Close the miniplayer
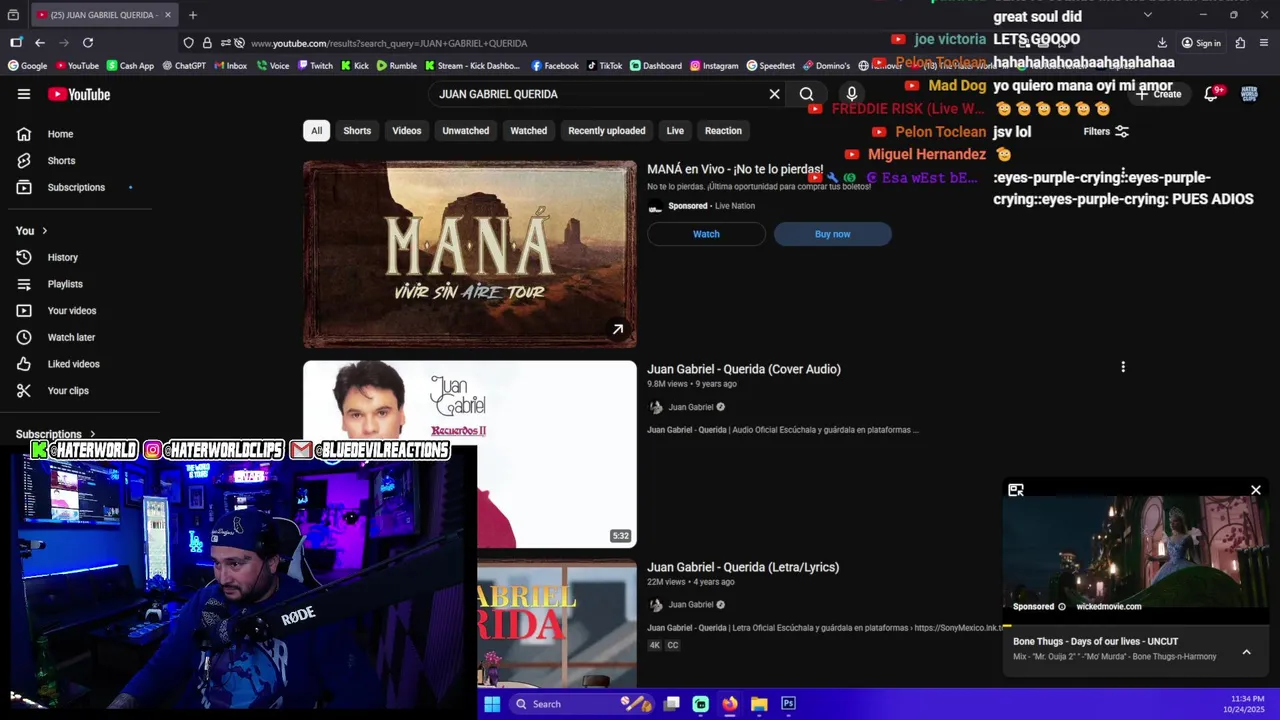 pos(1256,490)
